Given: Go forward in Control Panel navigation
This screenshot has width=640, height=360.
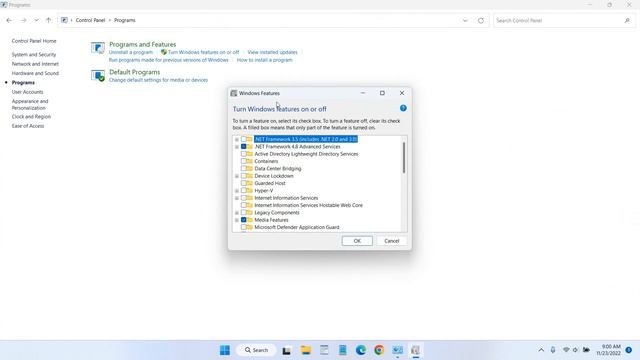Looking at the screenshot, I should pos(23,20).
